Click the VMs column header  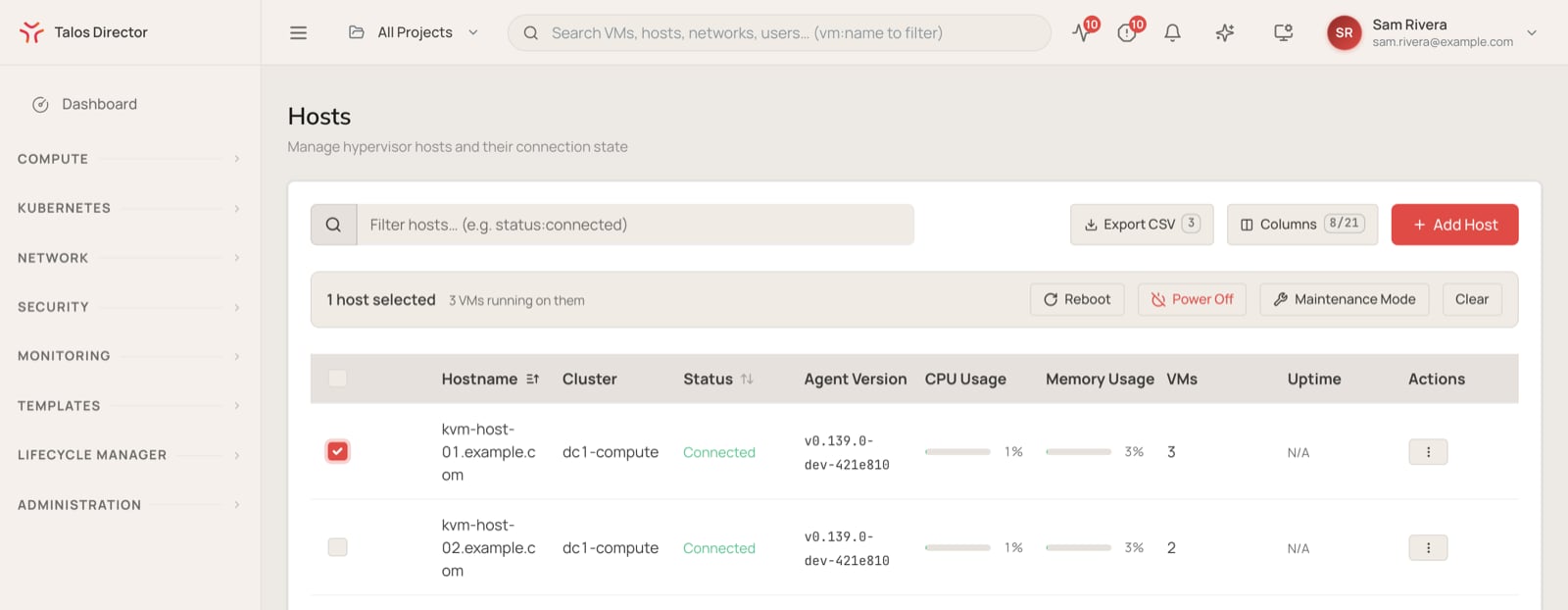point(1182,379)
